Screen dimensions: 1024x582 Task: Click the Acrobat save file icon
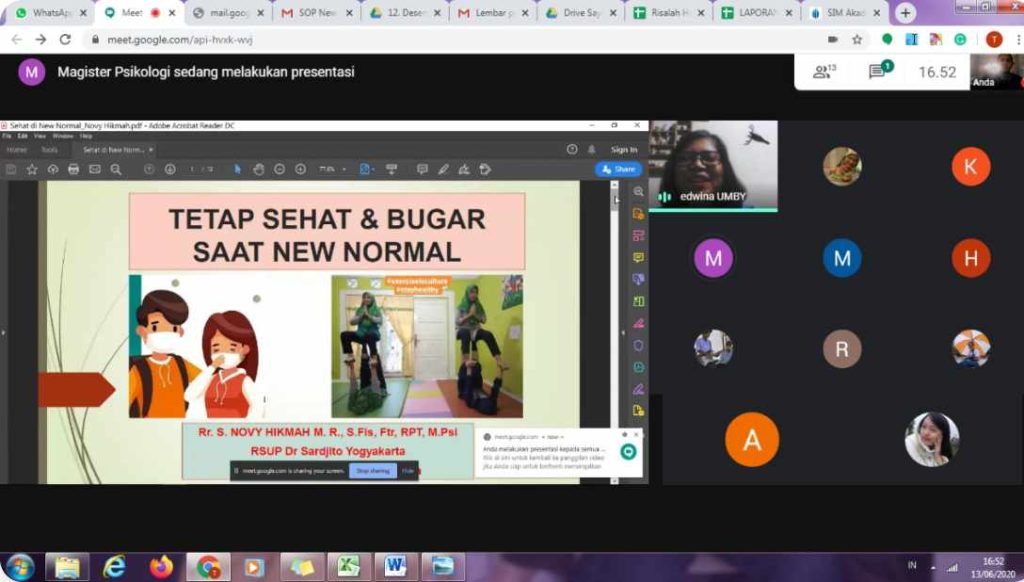(11, 170)
